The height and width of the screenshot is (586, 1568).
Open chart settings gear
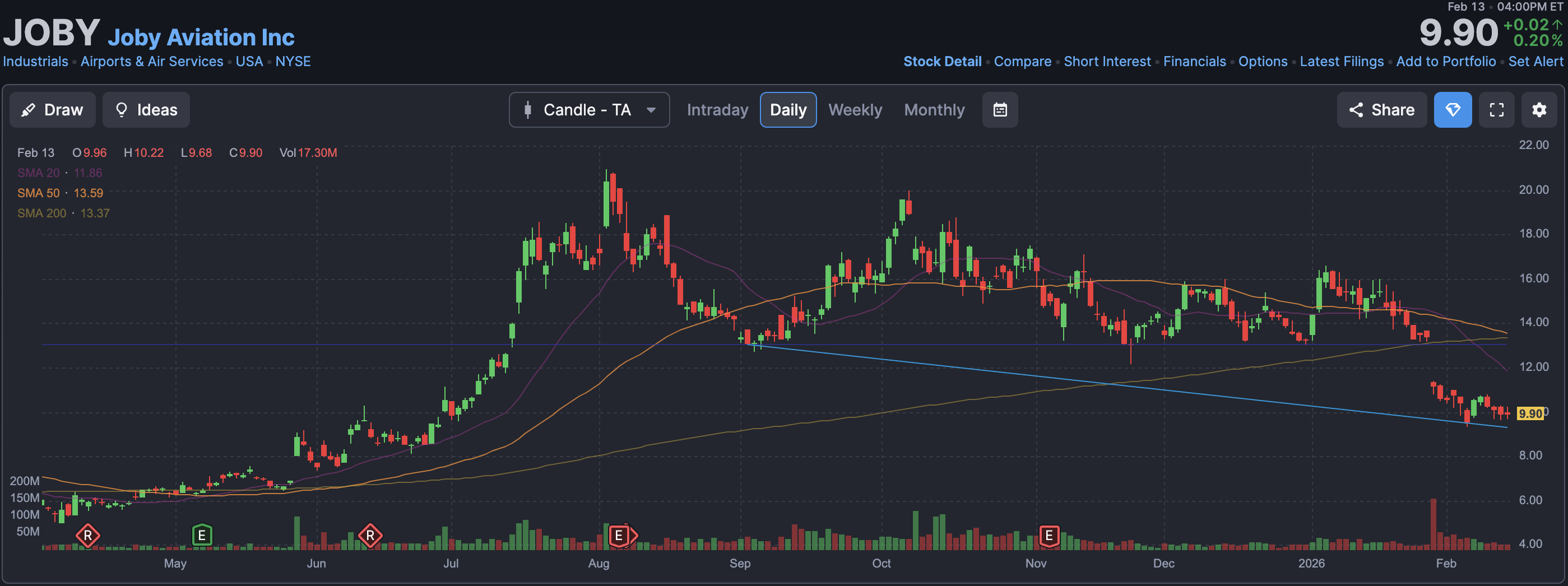[x=1539, y=110]
